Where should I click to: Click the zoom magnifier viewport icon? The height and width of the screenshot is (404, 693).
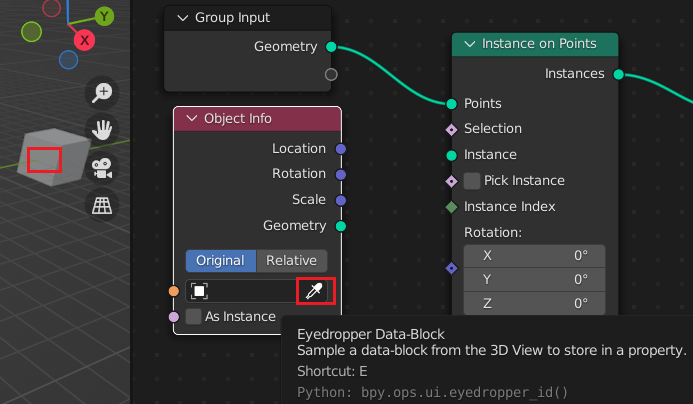(x=102, y=93)
